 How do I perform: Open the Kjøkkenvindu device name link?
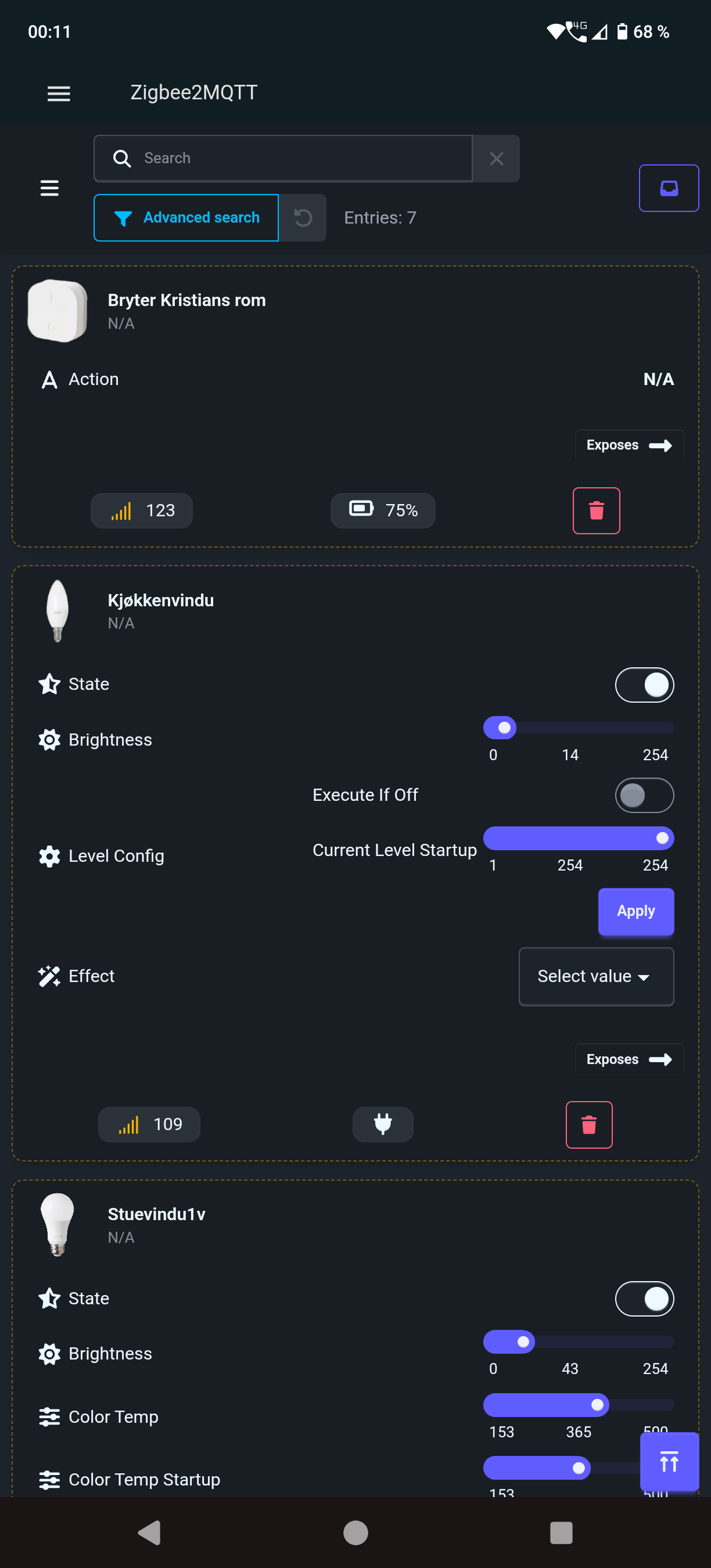click(161, 600)
